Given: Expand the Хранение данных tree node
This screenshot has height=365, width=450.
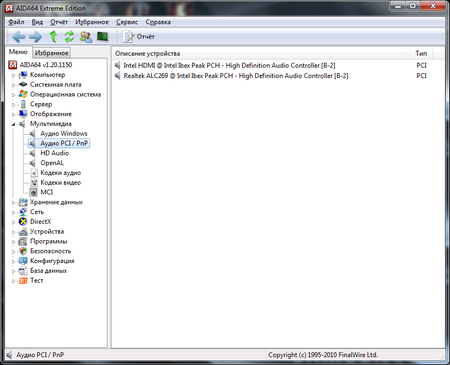Looking at the screenshot, I should point(14,203).
